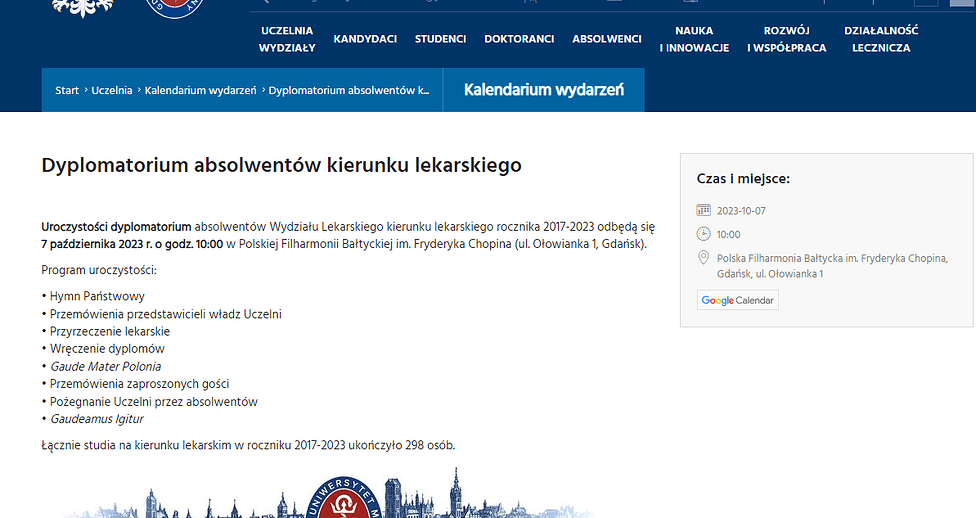976x518 pixels.
Task: Open the KANDYDACI menu item
Action: 365,39
